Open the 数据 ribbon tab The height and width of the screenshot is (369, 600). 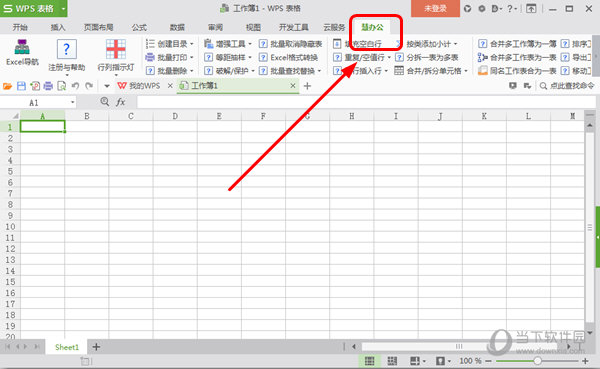pyautogui.click(x=177, y=27)
